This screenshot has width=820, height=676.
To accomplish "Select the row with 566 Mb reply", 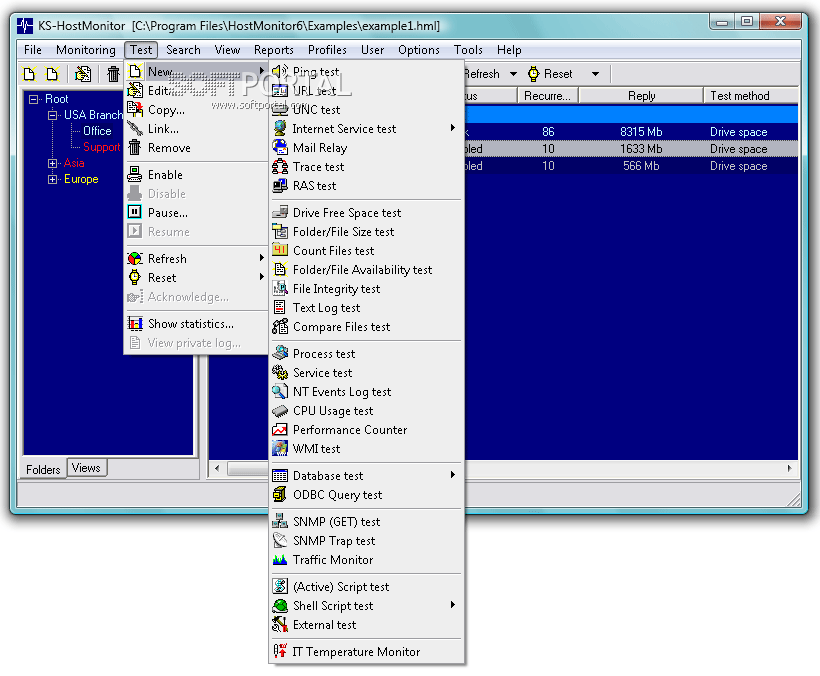I will pyautogui.click(x=631, y=166).
